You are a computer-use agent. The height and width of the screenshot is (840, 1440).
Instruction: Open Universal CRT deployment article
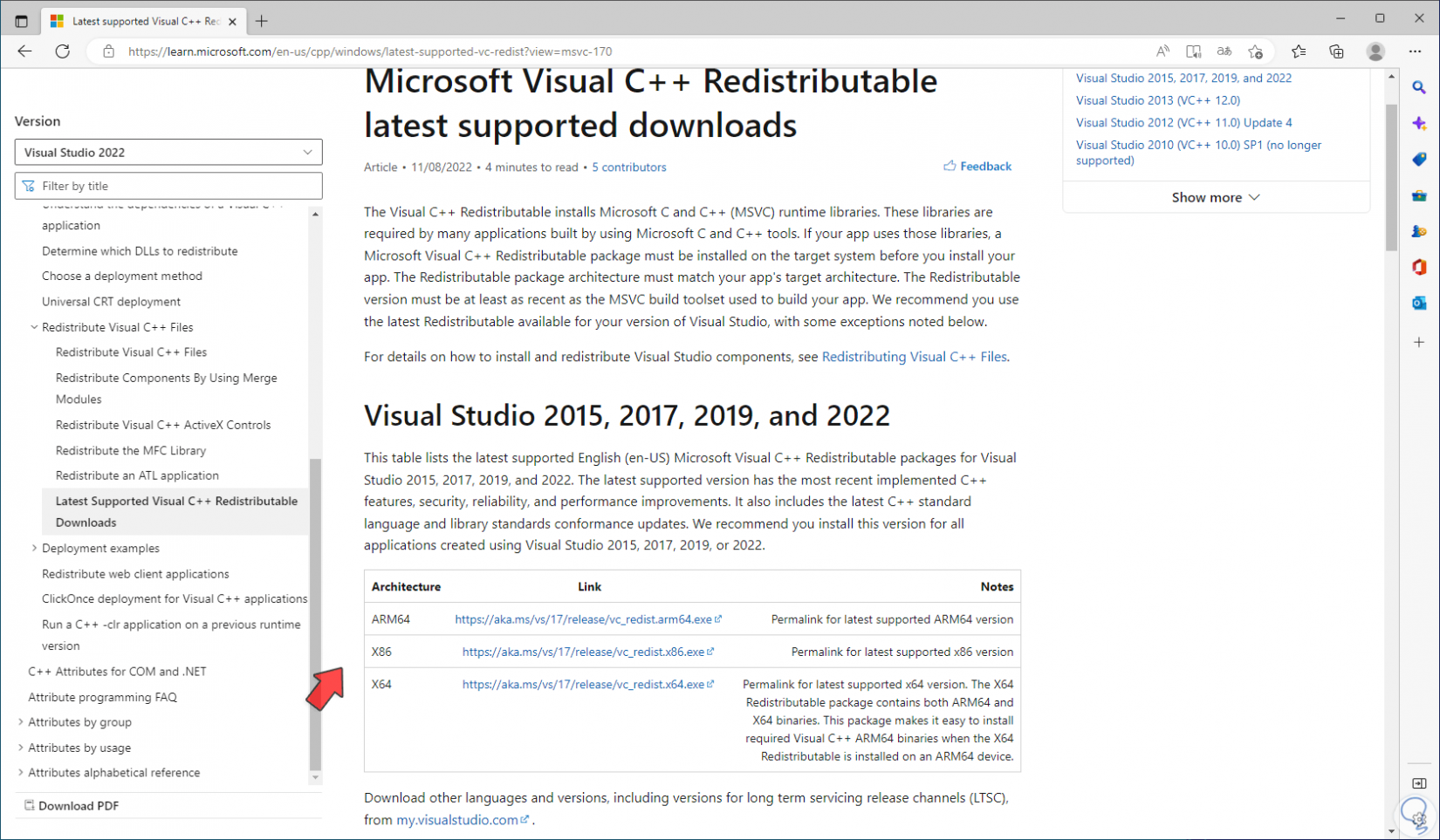click(x=111, y=301)
